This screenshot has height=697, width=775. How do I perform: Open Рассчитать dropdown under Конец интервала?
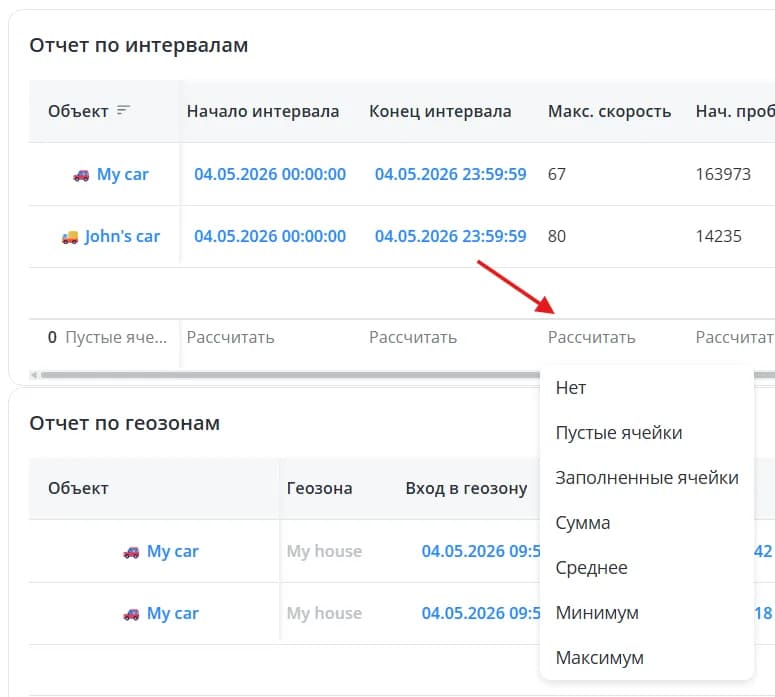pyautogui.click(x=413, y=338)
